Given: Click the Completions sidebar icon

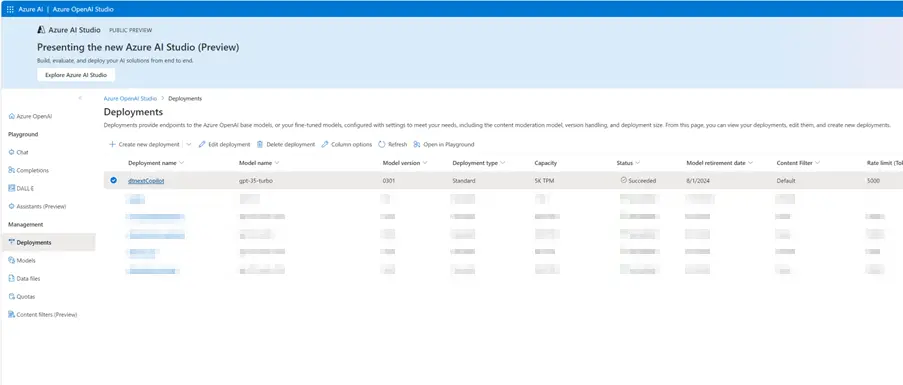Looking at the screenshot, I should tap(12, 170).
